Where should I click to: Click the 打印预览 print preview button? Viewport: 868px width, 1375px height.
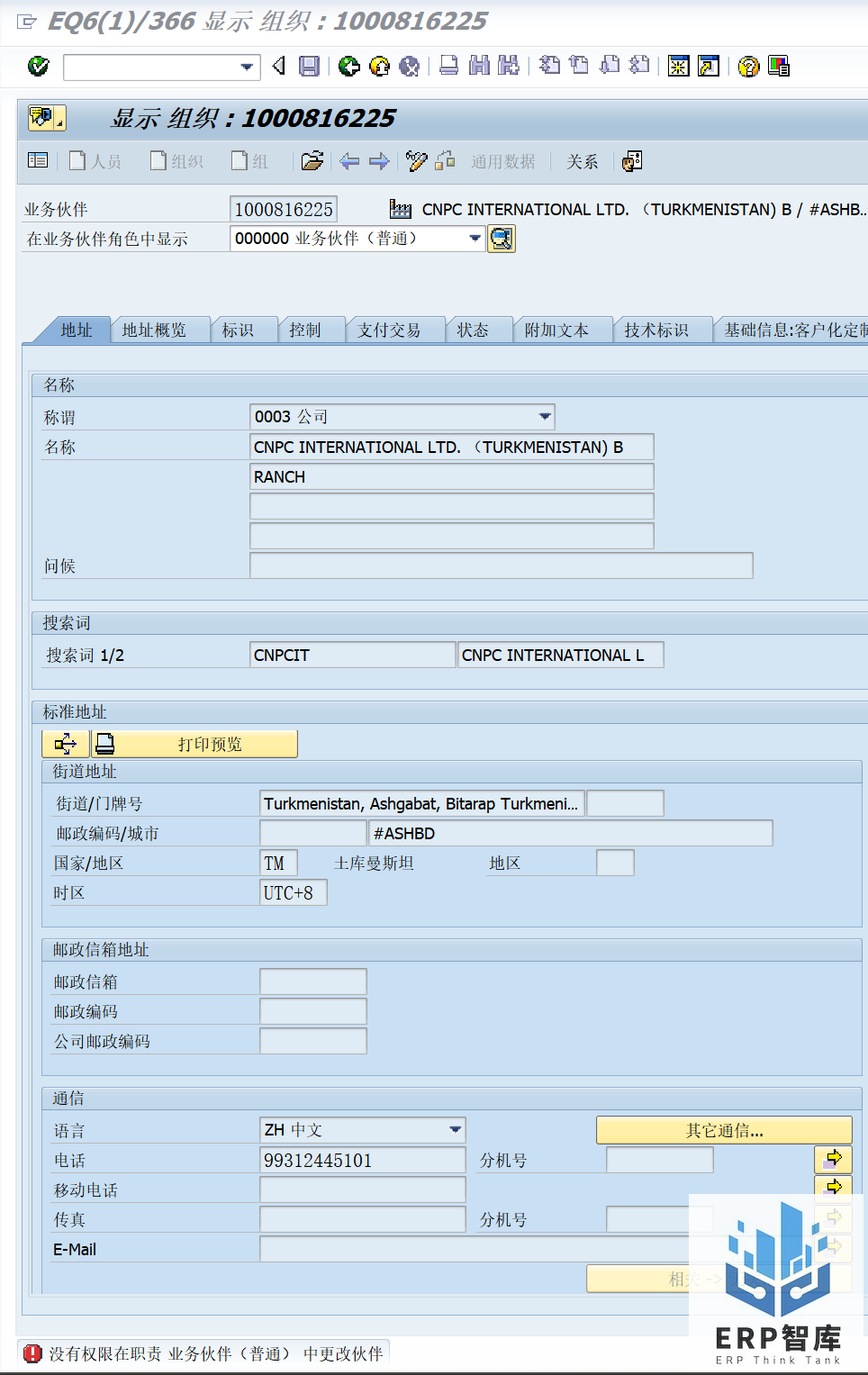[194, 744]
